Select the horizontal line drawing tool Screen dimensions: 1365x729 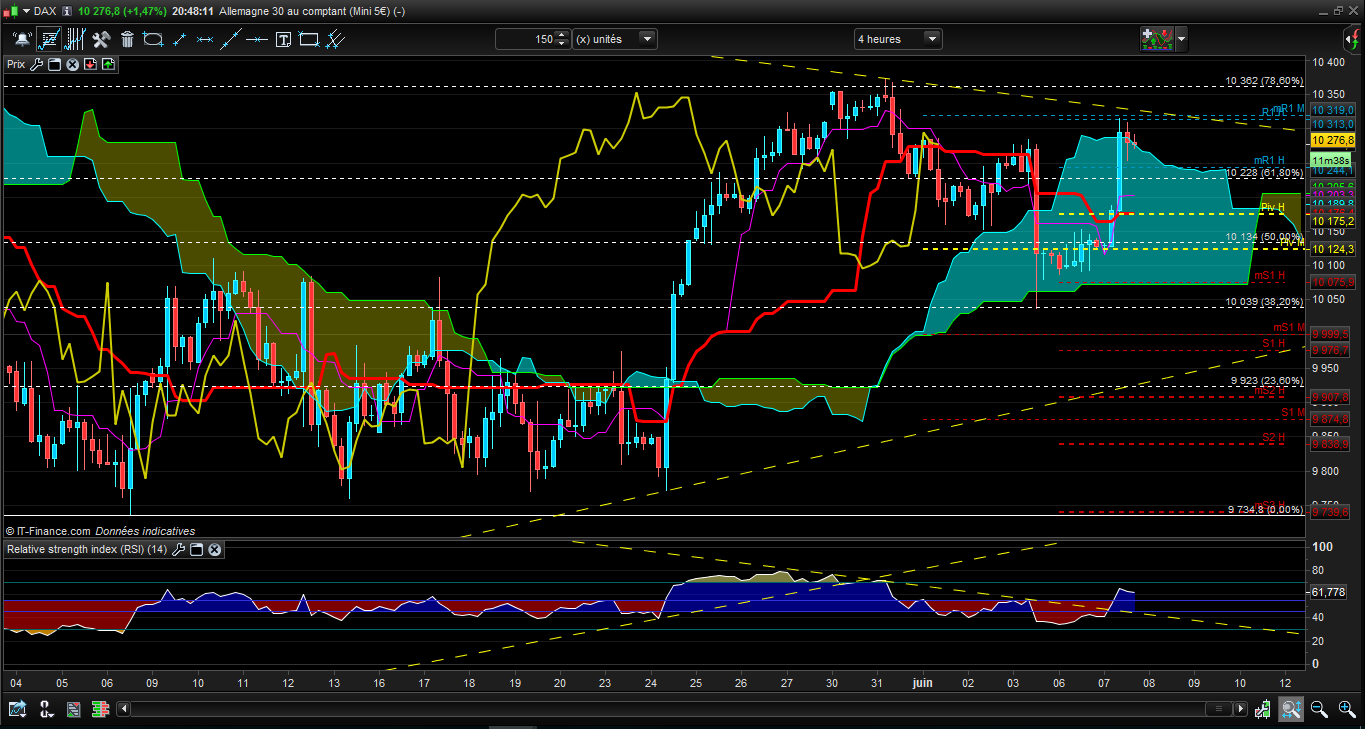point(205,39)
